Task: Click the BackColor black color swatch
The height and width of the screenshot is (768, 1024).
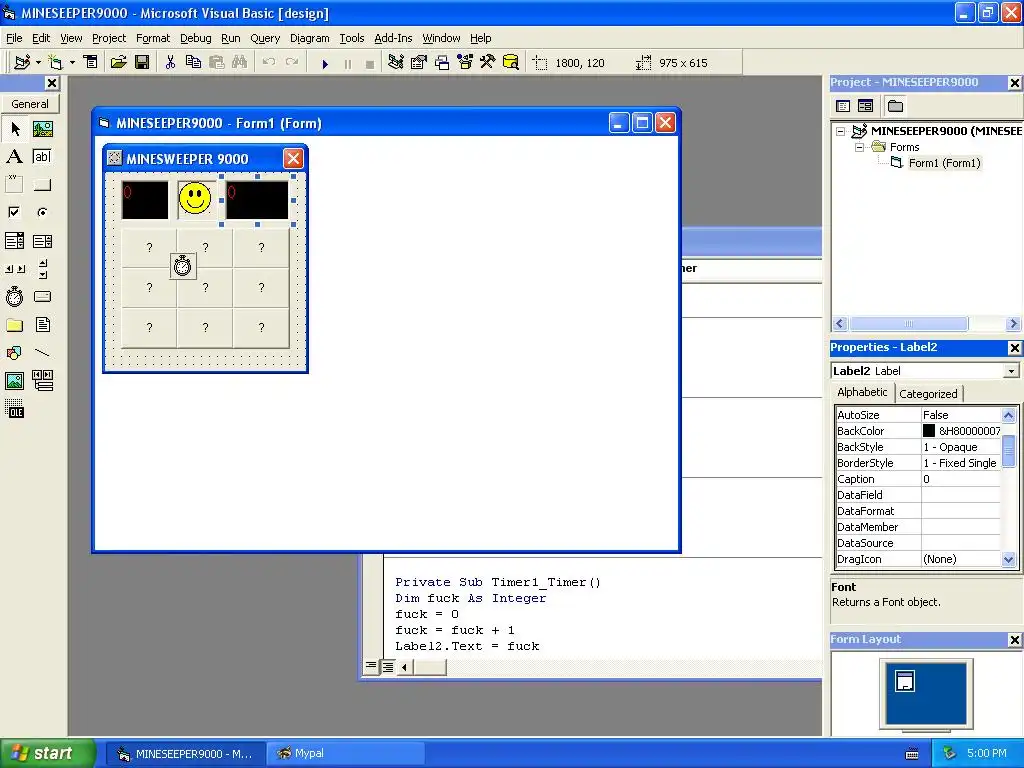Action: [x=929, y=431]
